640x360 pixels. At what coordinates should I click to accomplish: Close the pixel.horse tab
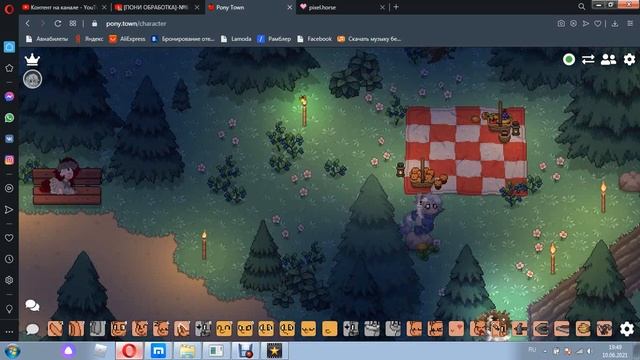(382, 7)
